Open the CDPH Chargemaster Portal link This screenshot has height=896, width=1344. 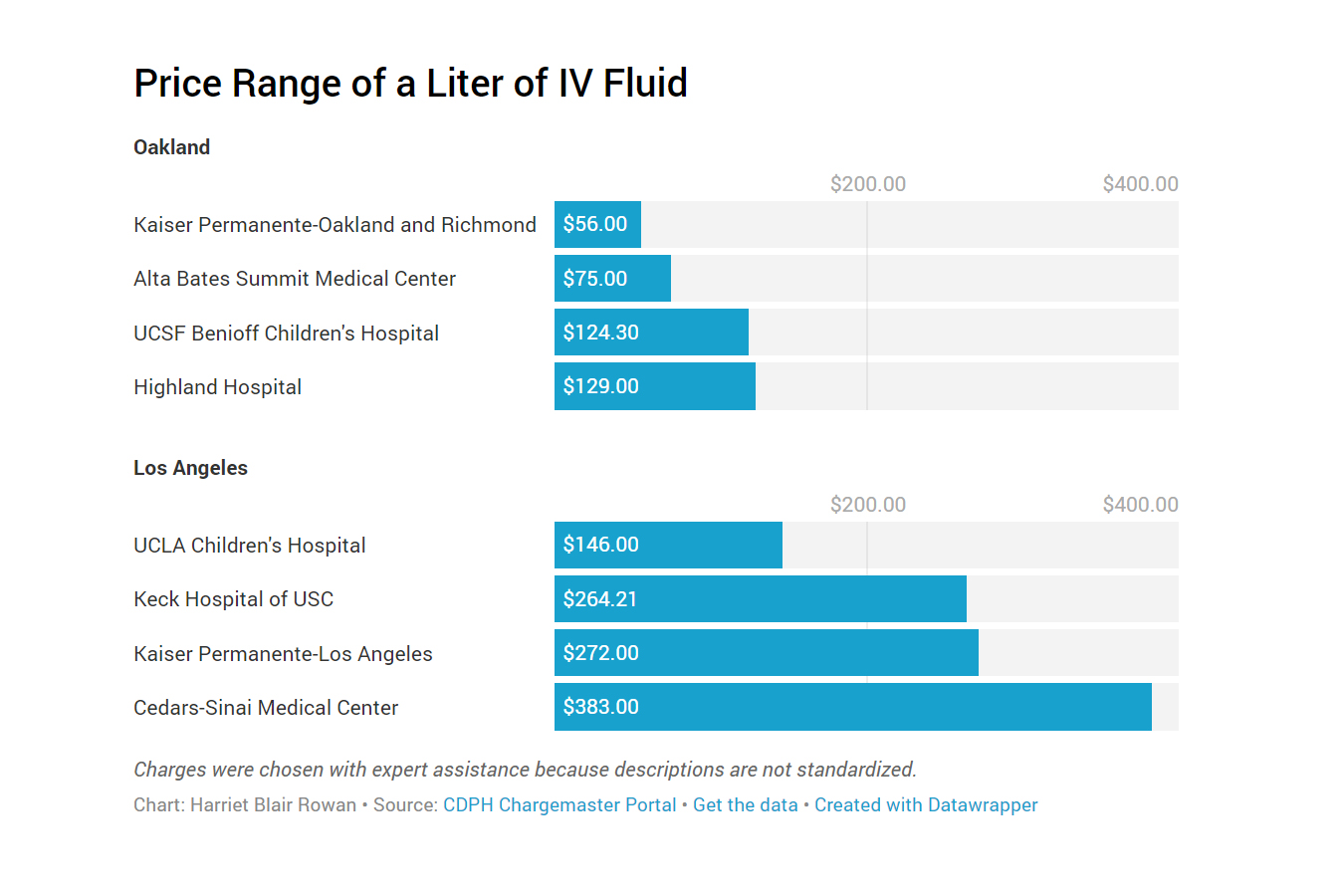pos(560,805)
